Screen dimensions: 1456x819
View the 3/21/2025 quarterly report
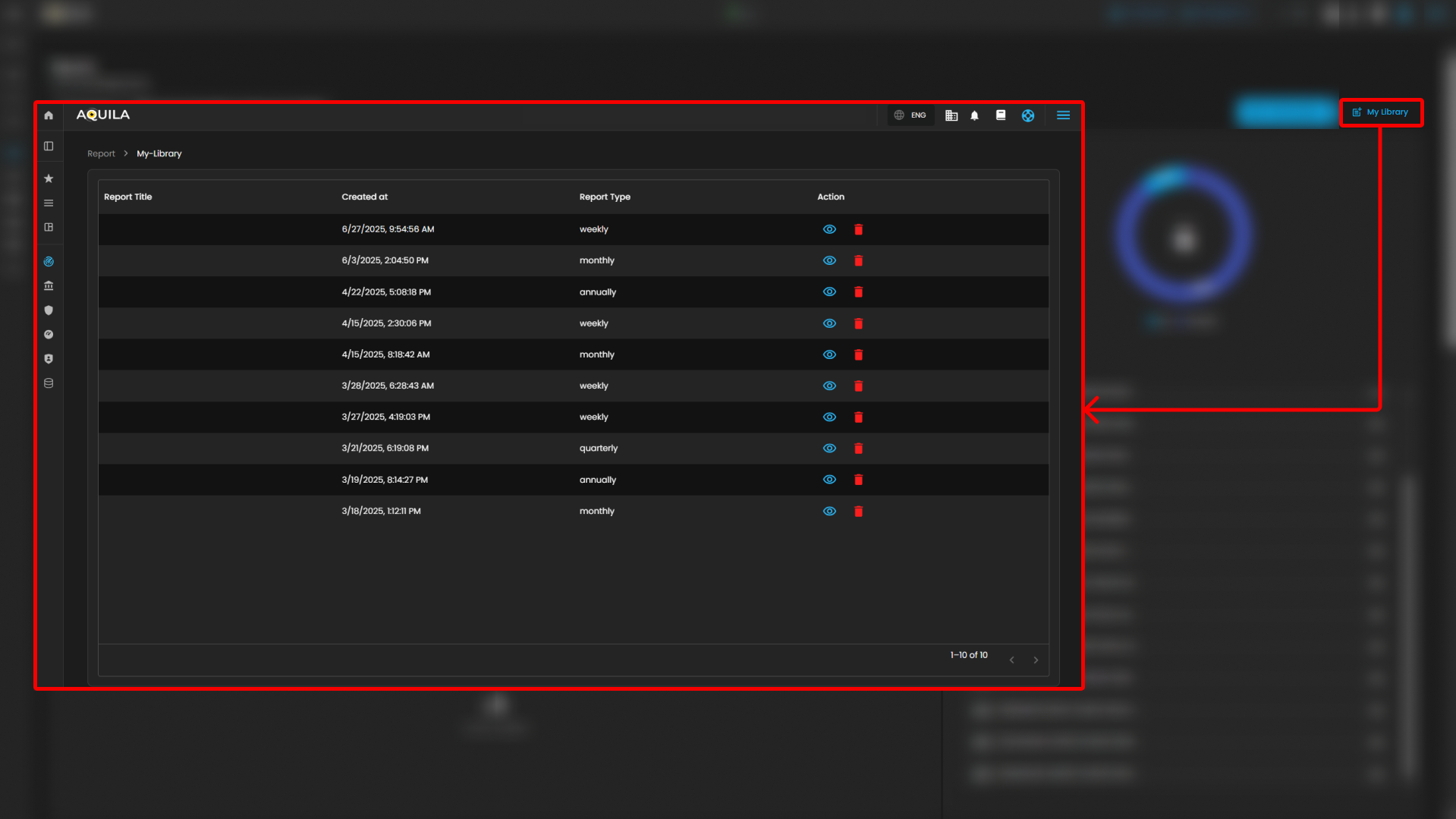[x=829, y=449]
